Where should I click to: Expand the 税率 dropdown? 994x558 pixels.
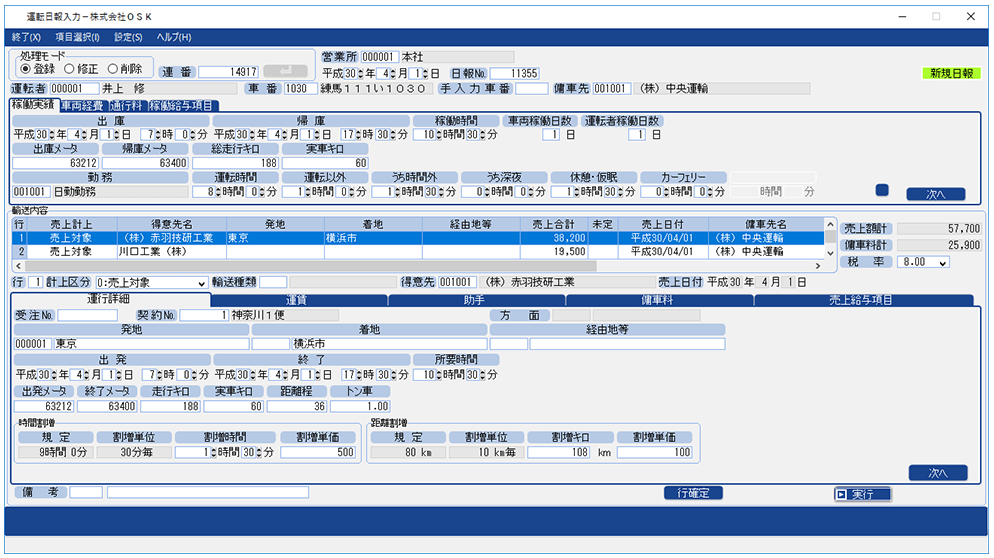pos(942,262)
